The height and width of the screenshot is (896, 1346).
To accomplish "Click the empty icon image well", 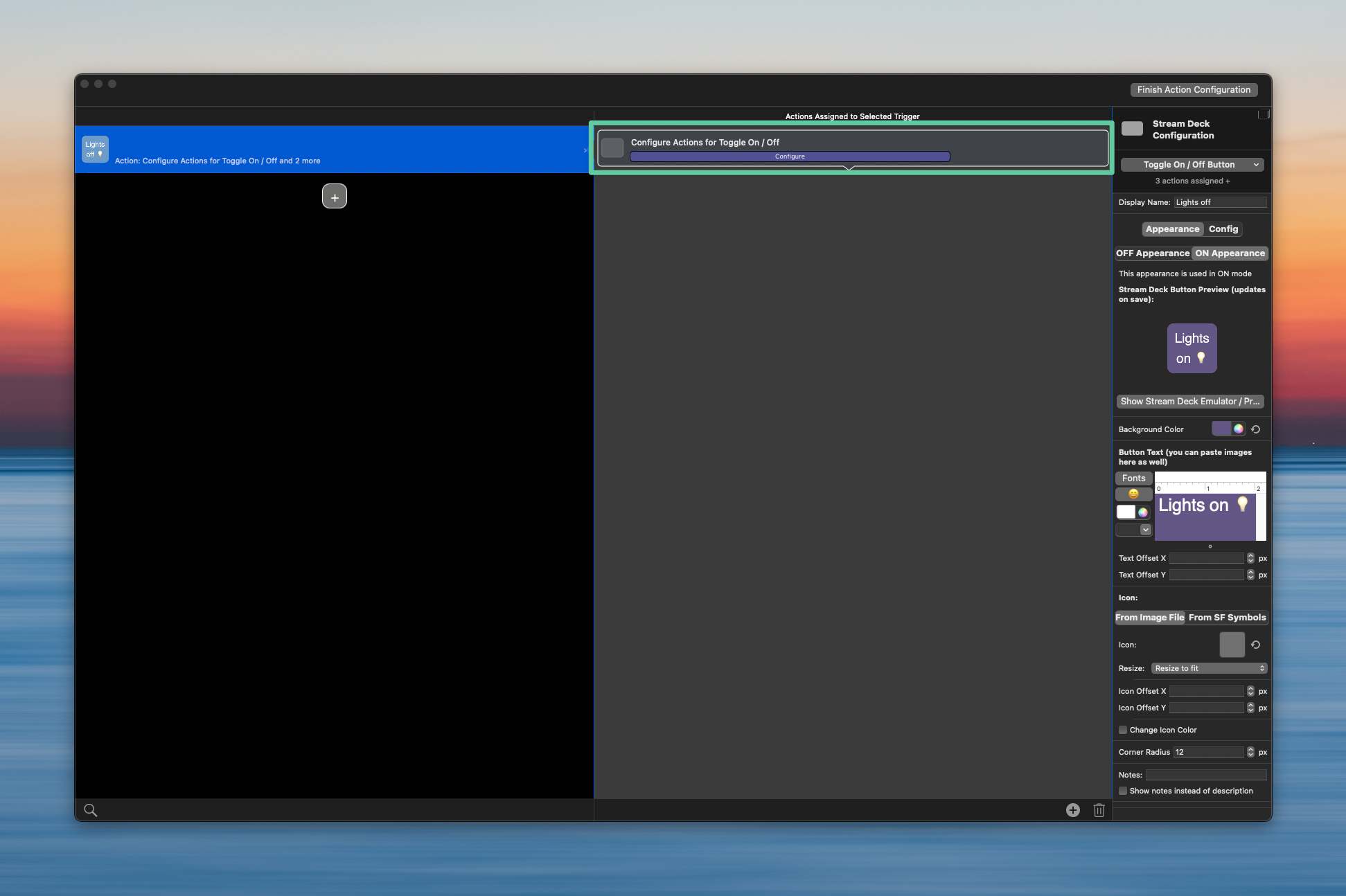I will (x=1232, y=645).
